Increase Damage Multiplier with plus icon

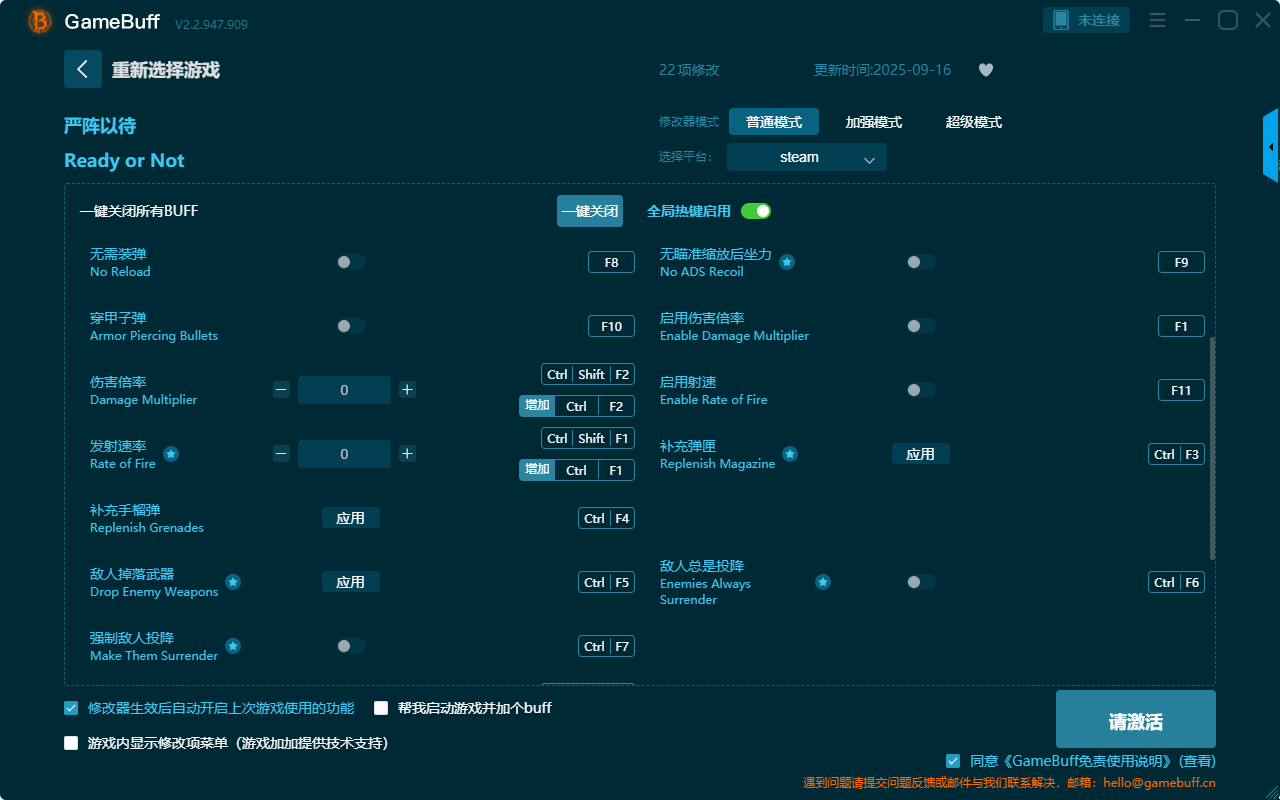(407, 390)
